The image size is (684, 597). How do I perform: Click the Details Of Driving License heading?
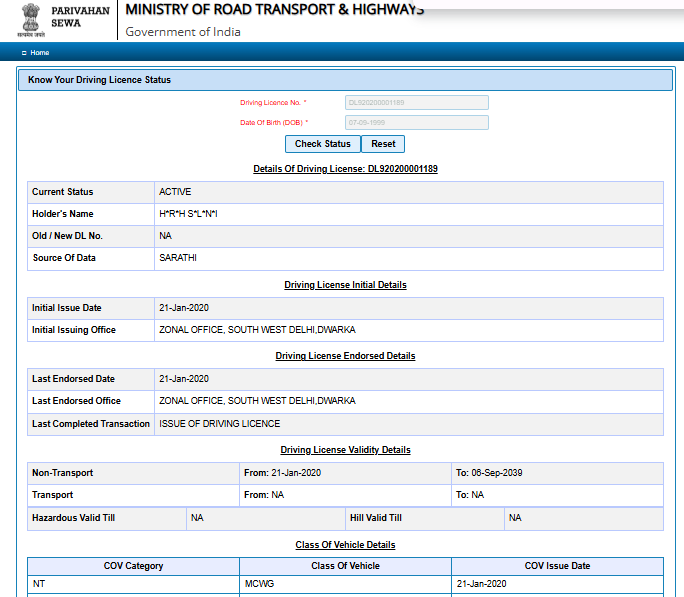[x=345, y=169]
